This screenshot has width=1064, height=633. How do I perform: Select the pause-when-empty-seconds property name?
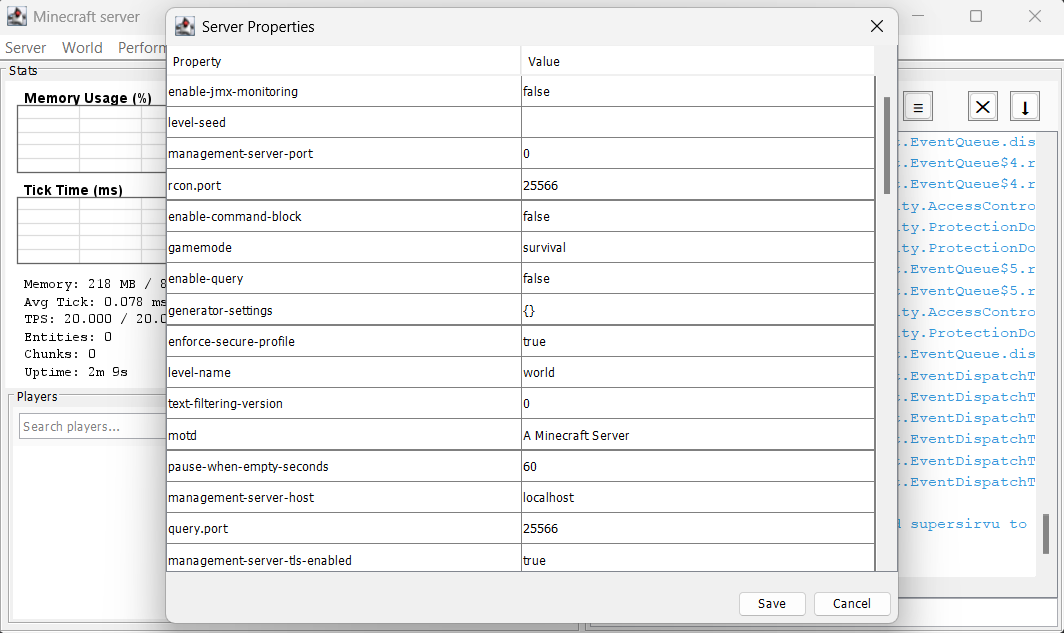point(343,466)
